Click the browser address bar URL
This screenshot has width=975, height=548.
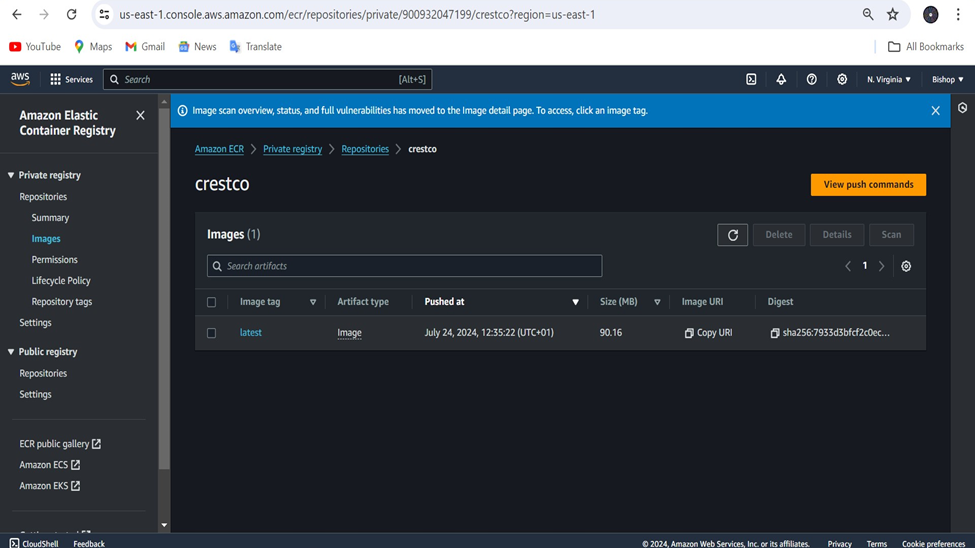[x=357, y=14]
